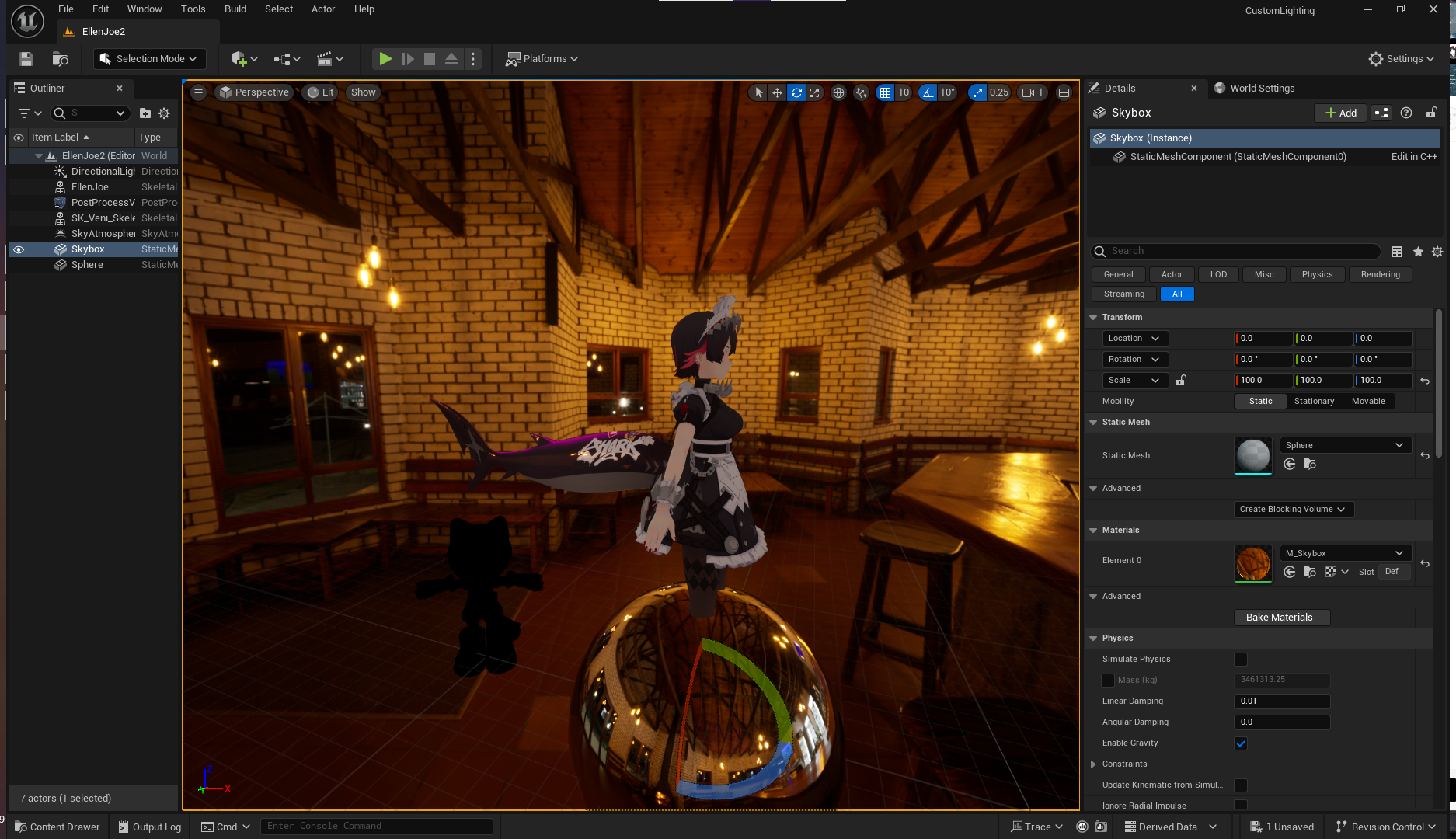Open the Platforms dropdown
Image resolution: width=1456 pixels, height=839 pixels.
[542, 59]
